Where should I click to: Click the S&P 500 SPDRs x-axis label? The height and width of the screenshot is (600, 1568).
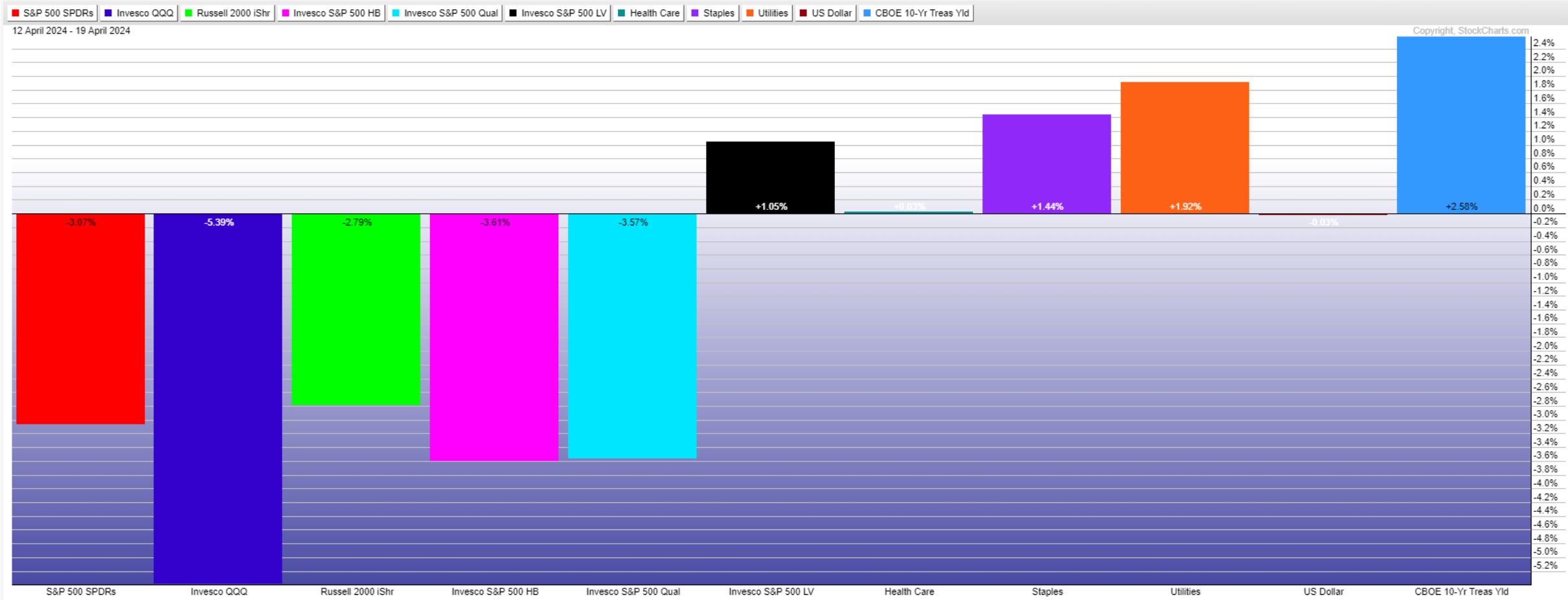coord(81,592)
